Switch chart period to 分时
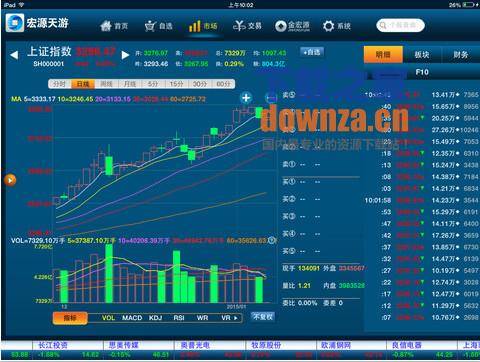This screenshot has width=480, height=362. (x=60, y=84)
